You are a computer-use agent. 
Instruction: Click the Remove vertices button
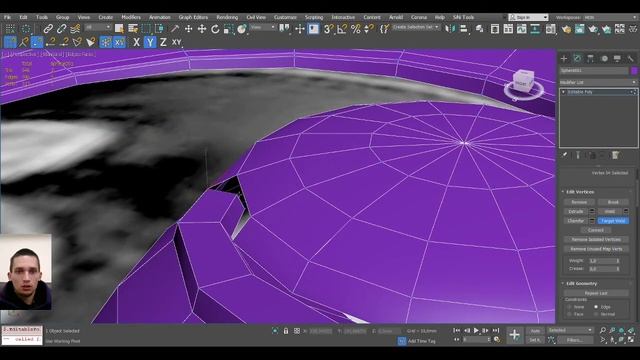pos(579,202)
